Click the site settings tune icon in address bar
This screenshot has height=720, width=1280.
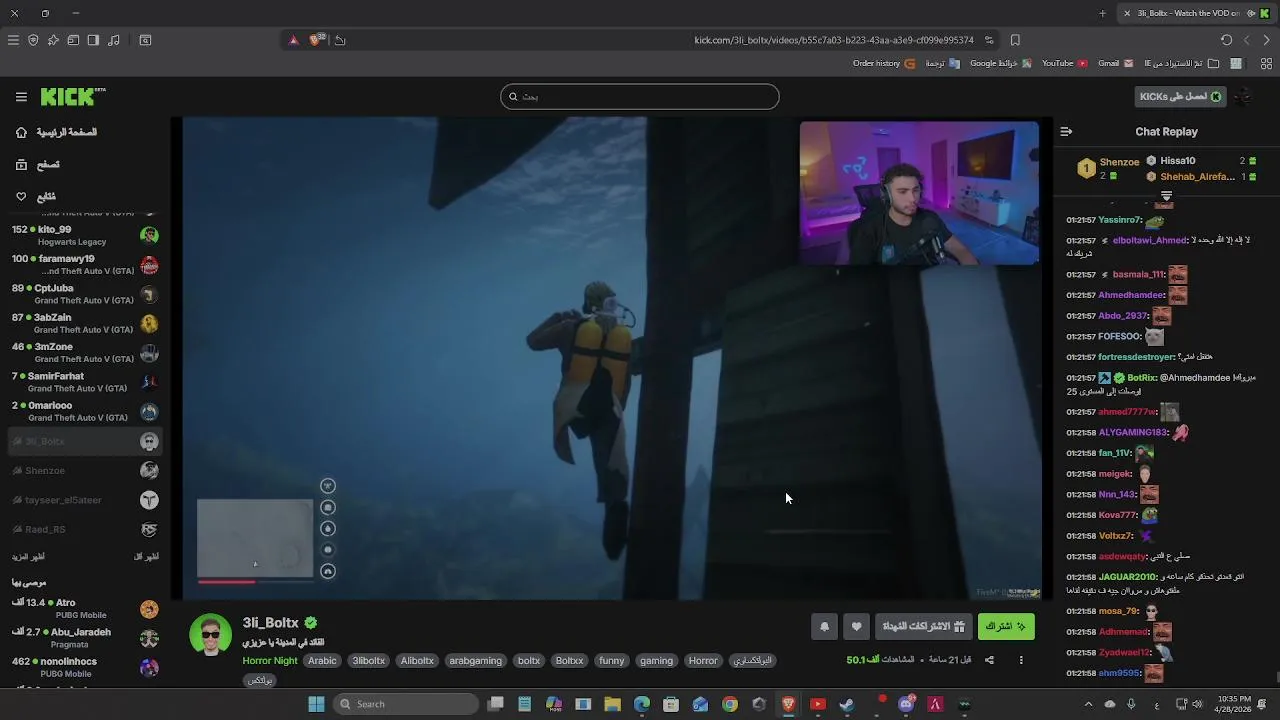pos(989,40)
